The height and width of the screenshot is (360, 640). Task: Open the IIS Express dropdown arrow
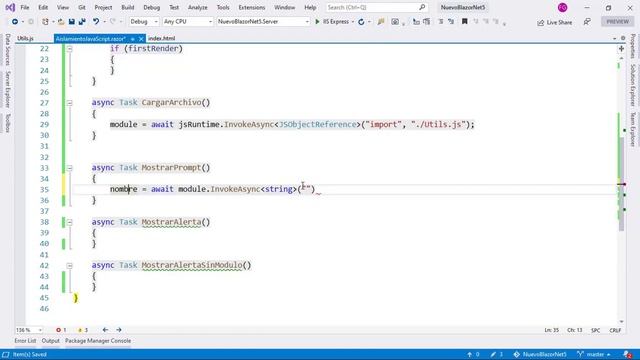[x=353, y=22]
